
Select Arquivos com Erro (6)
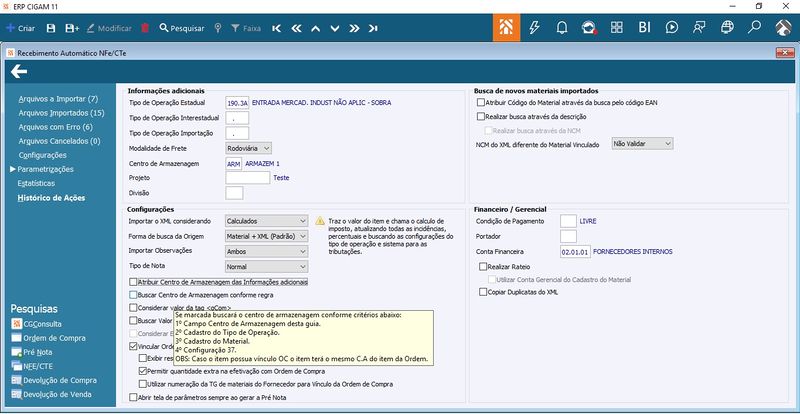tap(56, 127)
